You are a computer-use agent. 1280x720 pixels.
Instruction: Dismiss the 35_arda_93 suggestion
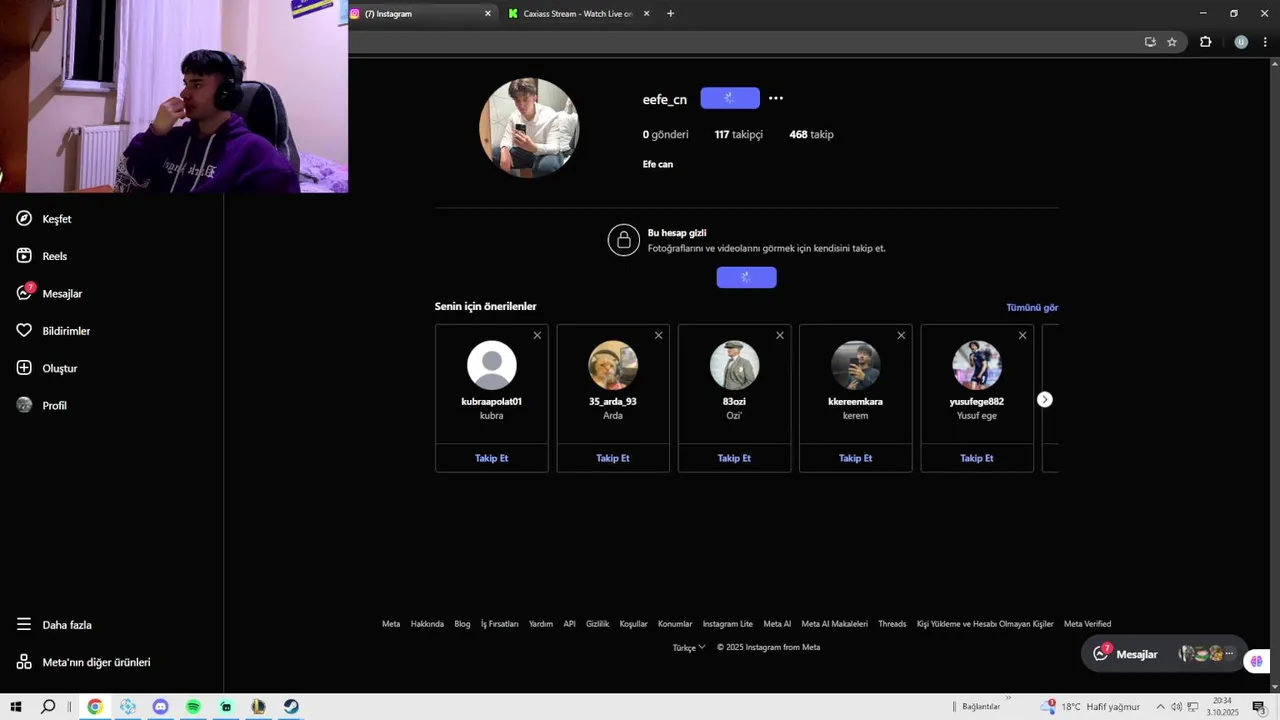658,335
